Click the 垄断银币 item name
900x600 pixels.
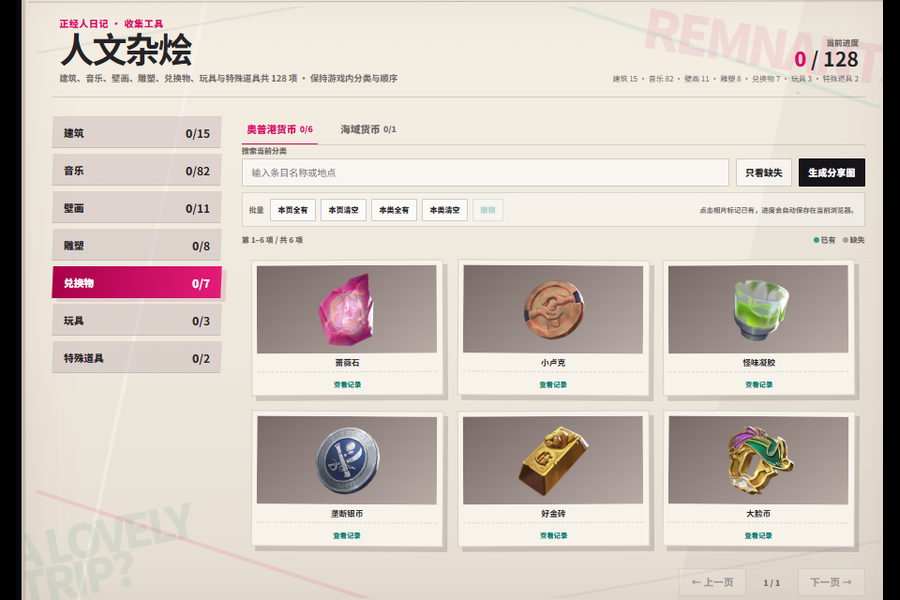(x=347, y=514)
